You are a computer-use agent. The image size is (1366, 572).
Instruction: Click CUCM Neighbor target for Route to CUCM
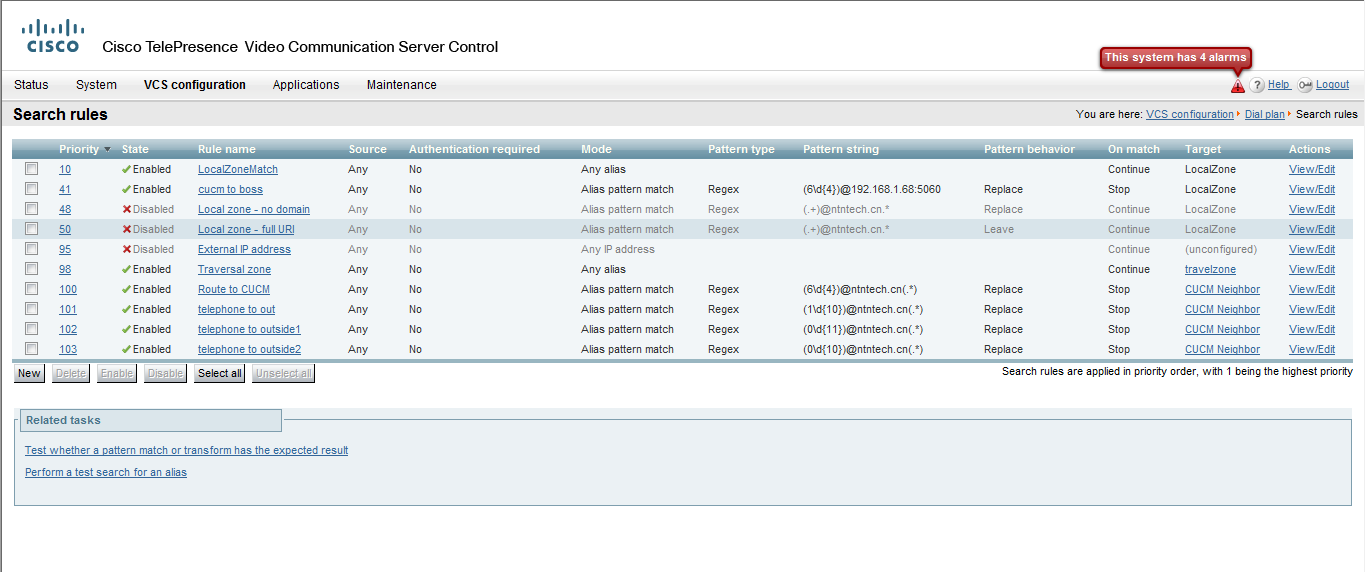click(1222, 289)
